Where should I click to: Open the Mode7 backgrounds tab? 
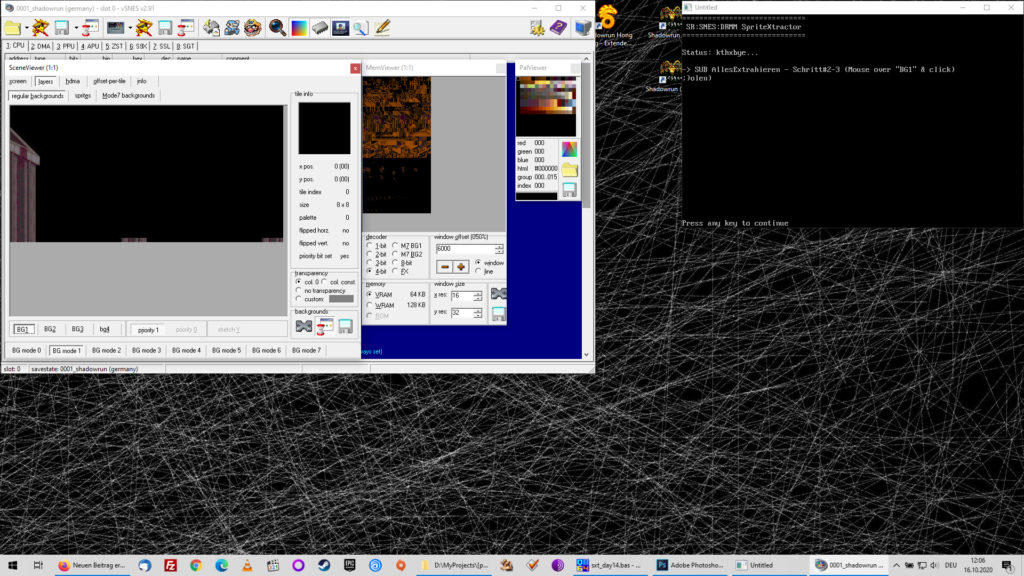129,96
